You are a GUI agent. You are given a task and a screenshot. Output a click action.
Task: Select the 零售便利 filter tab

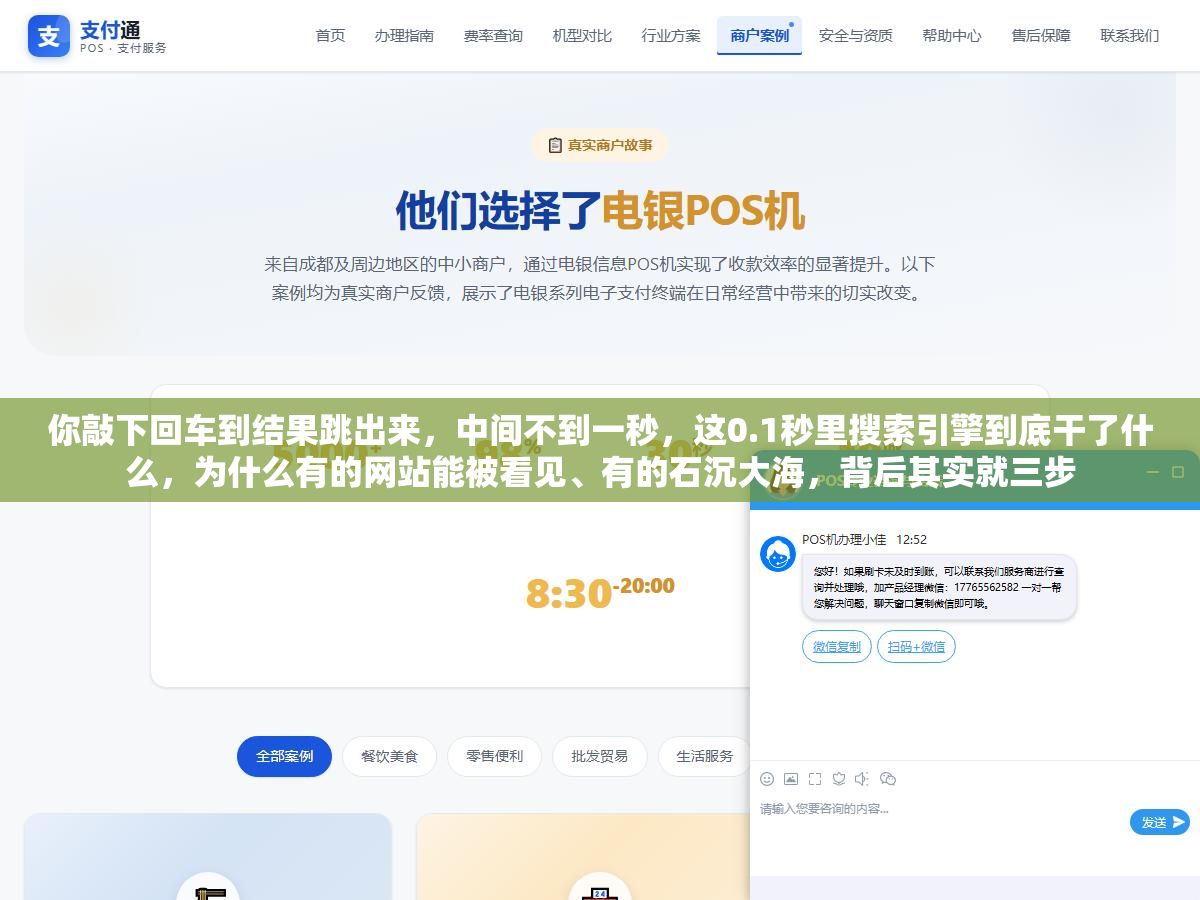click(x=494, y=756)
